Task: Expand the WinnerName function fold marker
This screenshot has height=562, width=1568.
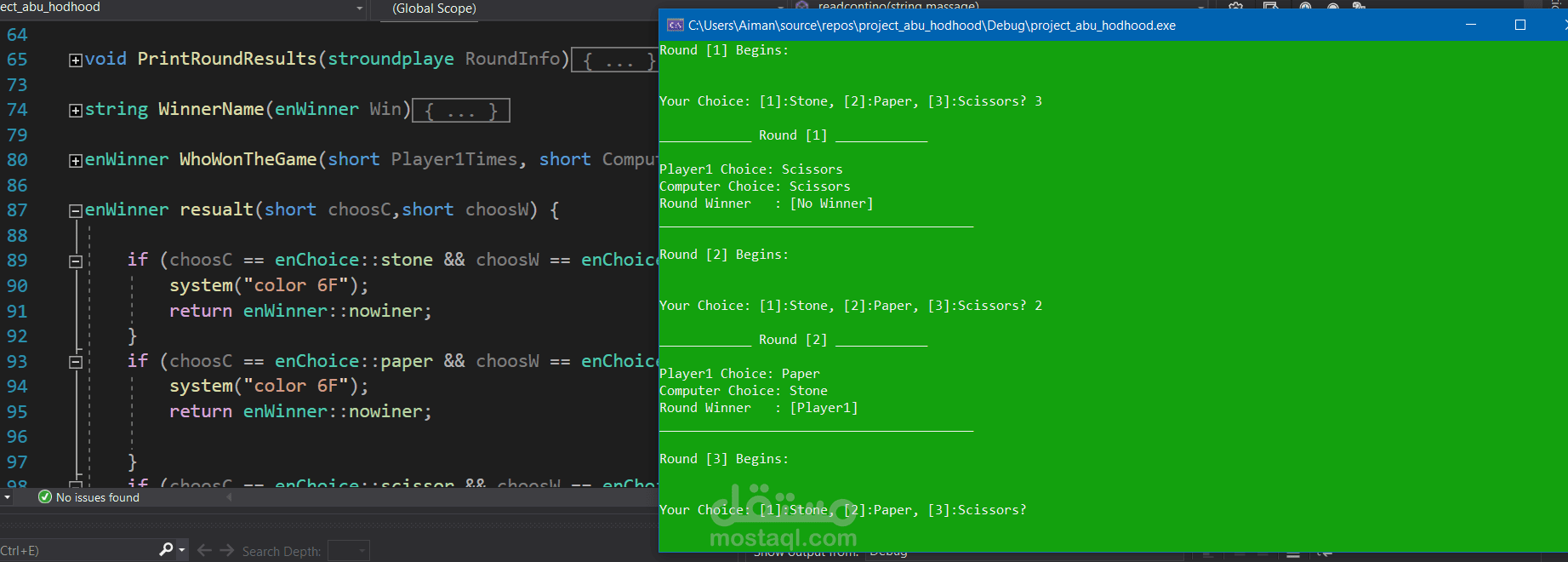Action: [76, 111]
